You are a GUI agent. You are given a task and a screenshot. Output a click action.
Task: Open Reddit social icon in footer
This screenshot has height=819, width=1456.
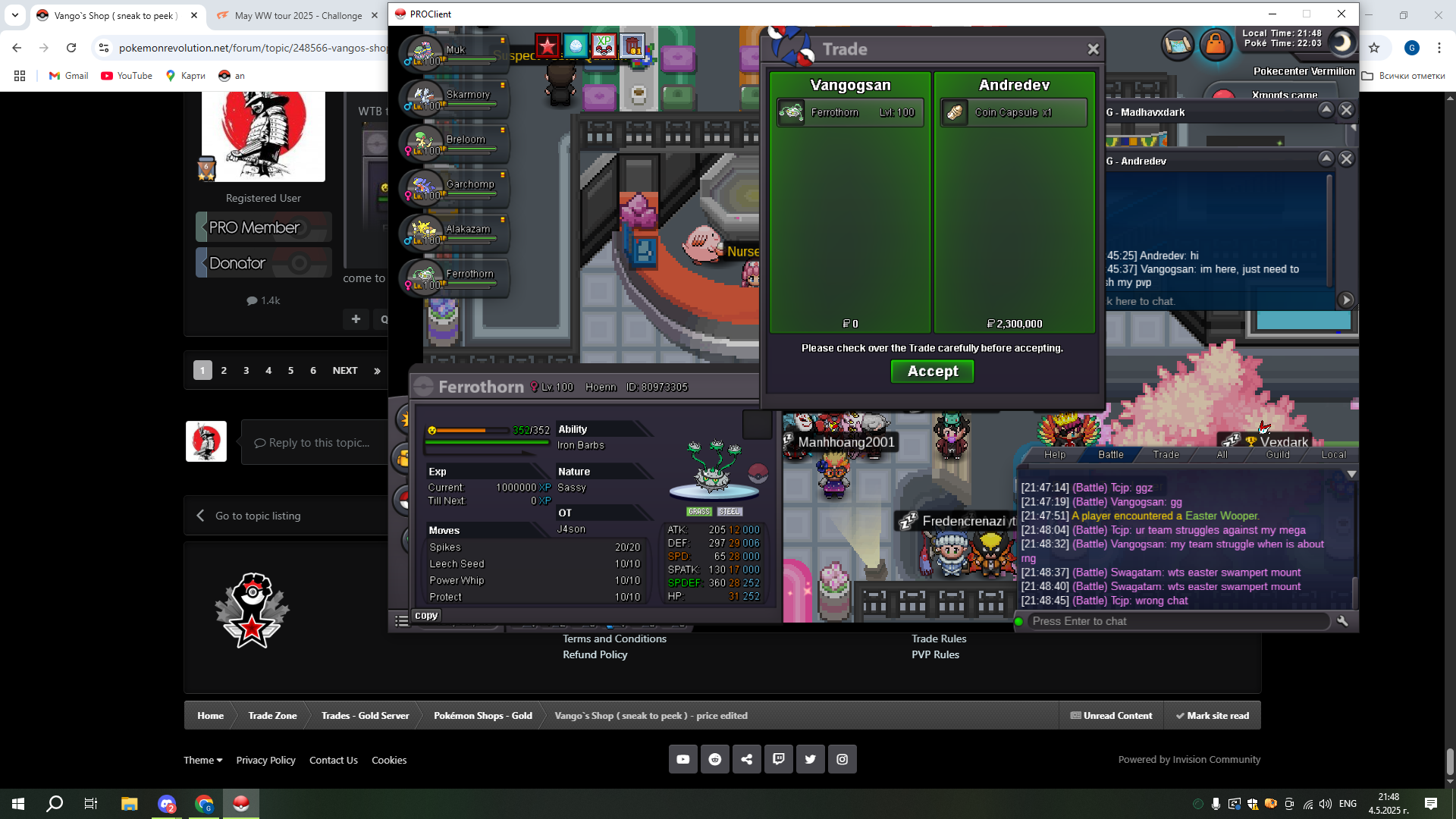pos(715,759)
